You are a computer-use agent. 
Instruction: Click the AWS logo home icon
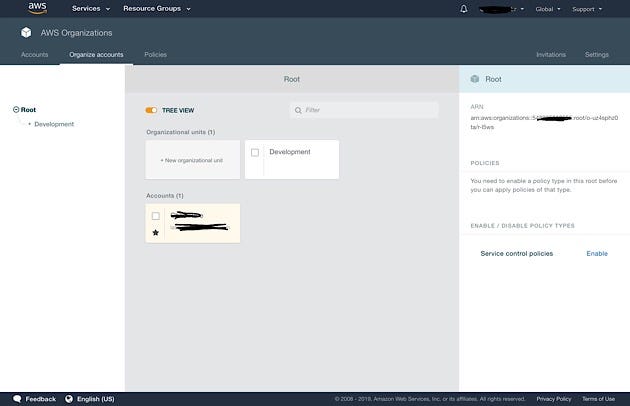pyautogui.click(x=37, y=8)
